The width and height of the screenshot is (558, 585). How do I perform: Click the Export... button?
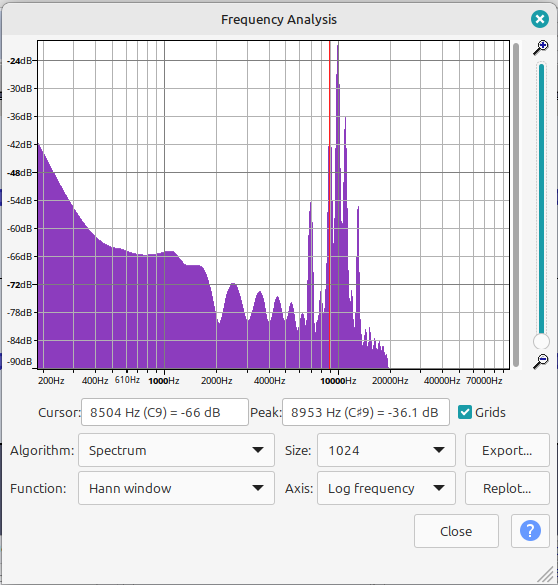pos(507,450)
